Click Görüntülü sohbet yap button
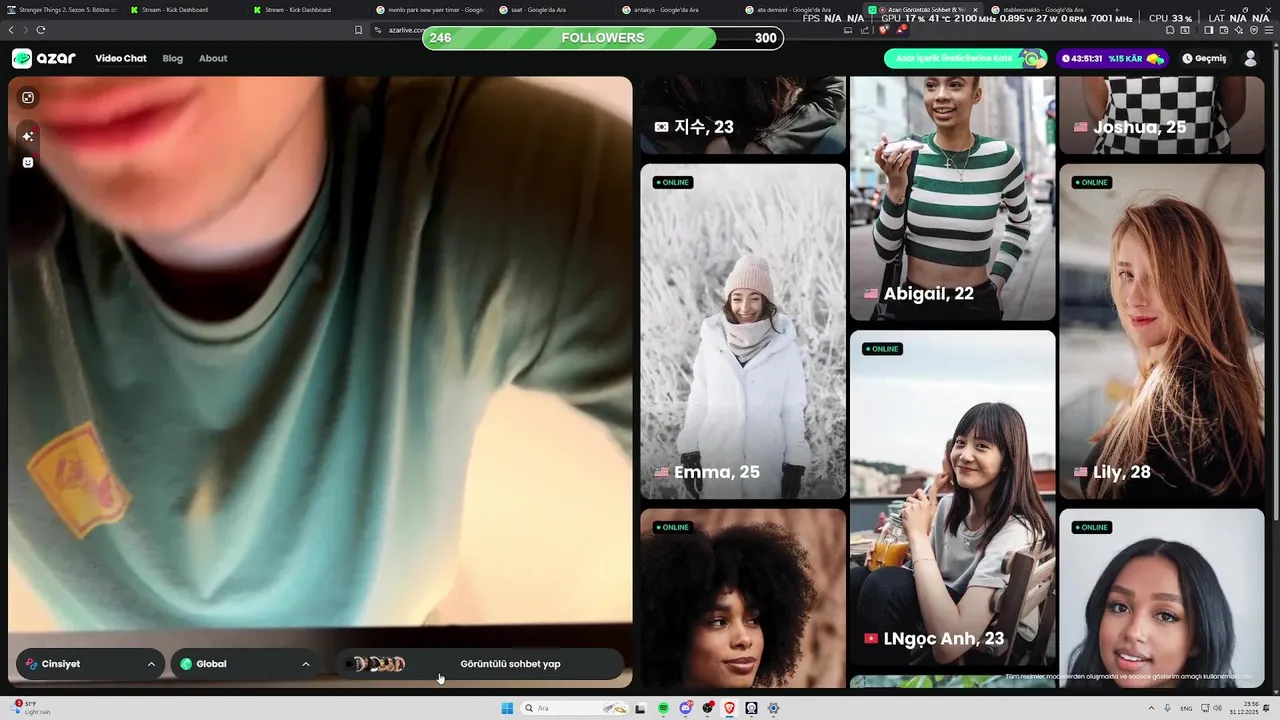This screenshot has width=1280, height=720. (x=479, y=664)
